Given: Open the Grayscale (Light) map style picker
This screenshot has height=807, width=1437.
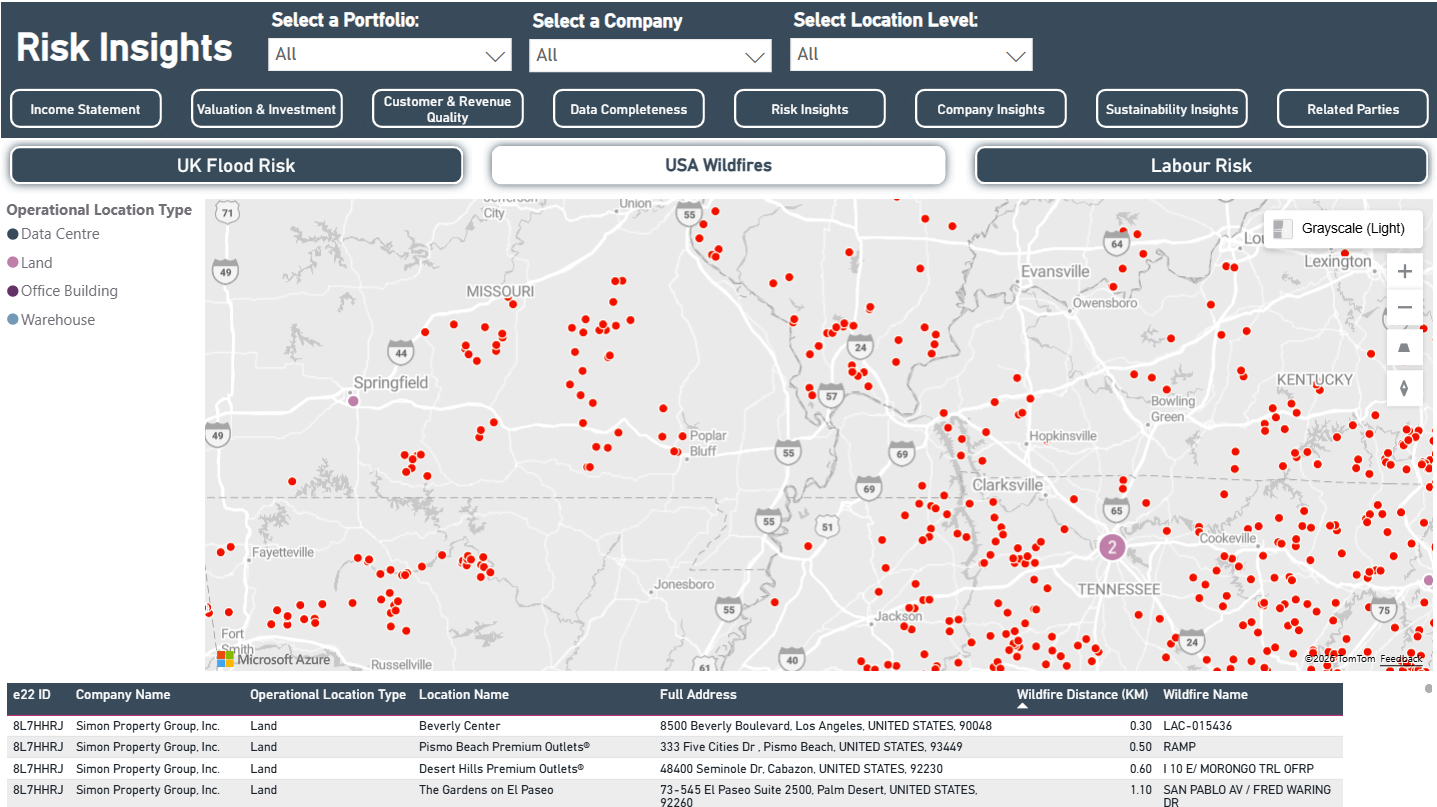Looking at the screenshot, I should pyautogui.click(x=1343, y=229).
